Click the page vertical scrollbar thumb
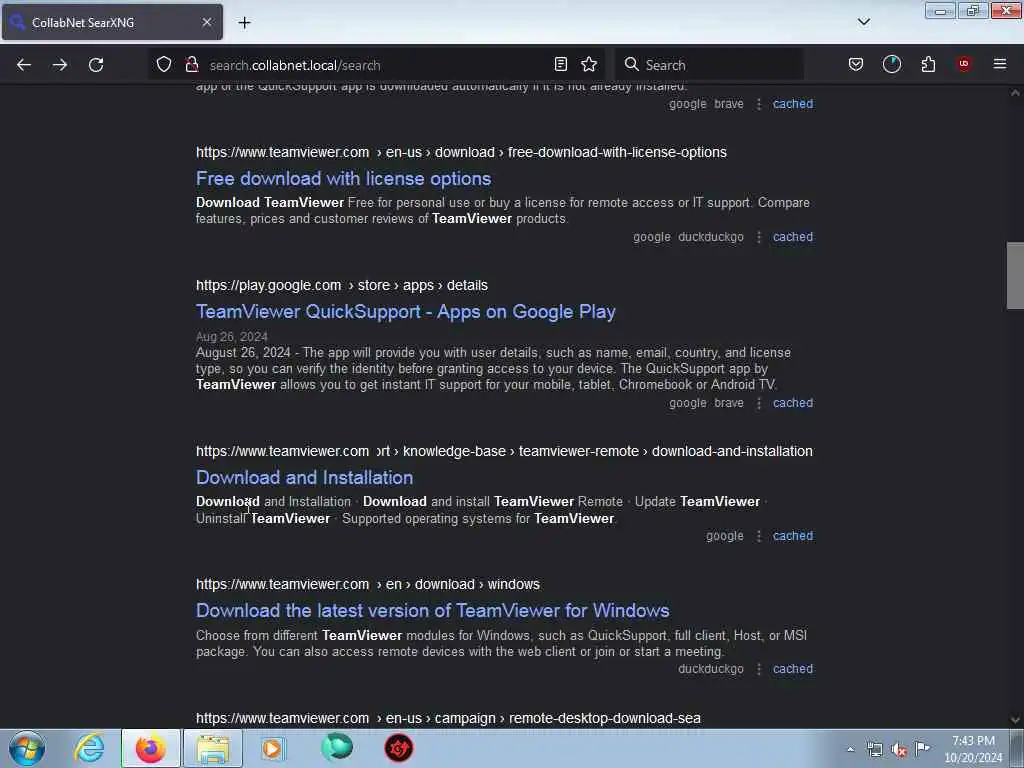 click(1015, 274)
